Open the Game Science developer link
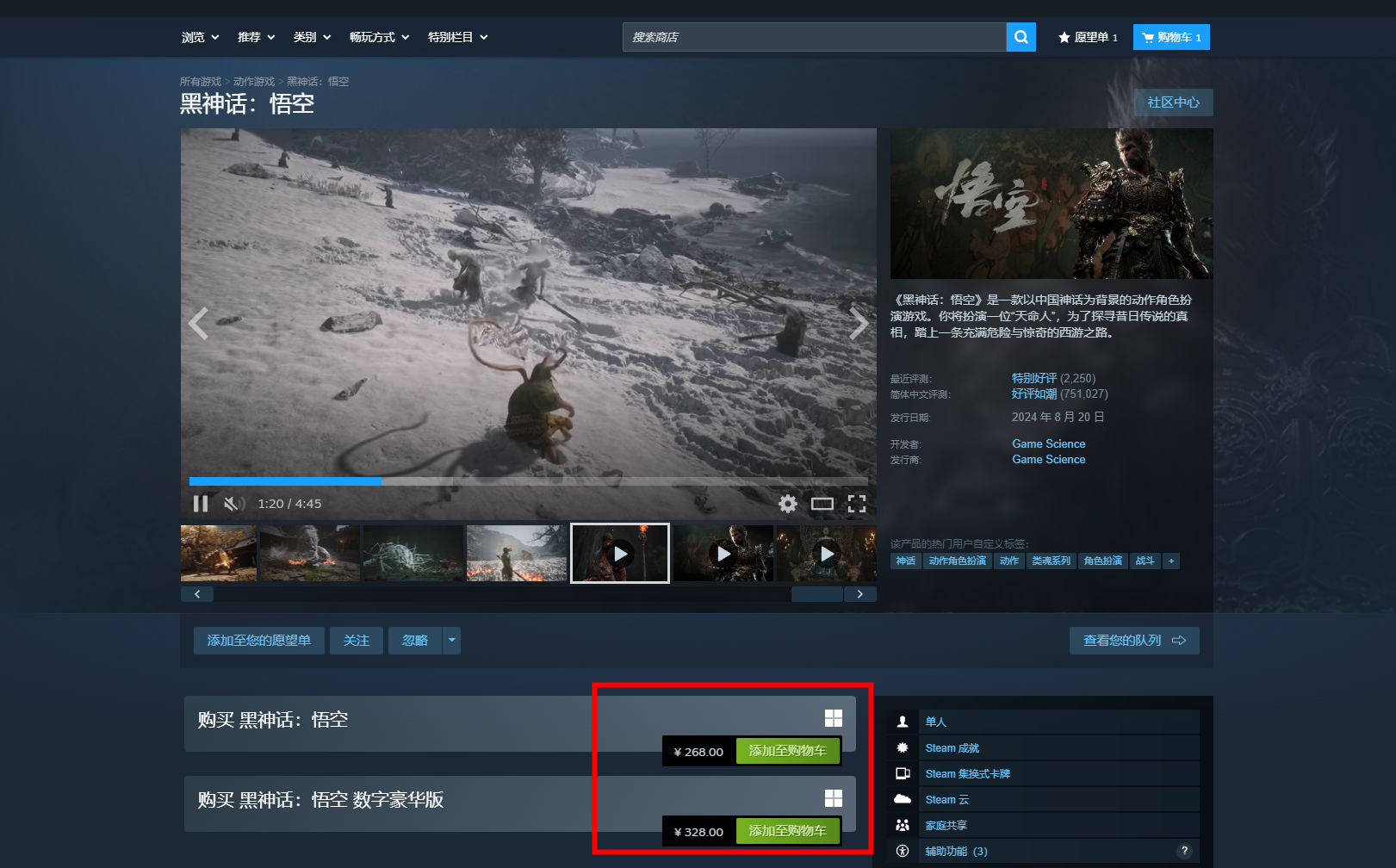 pos(1049,444)
